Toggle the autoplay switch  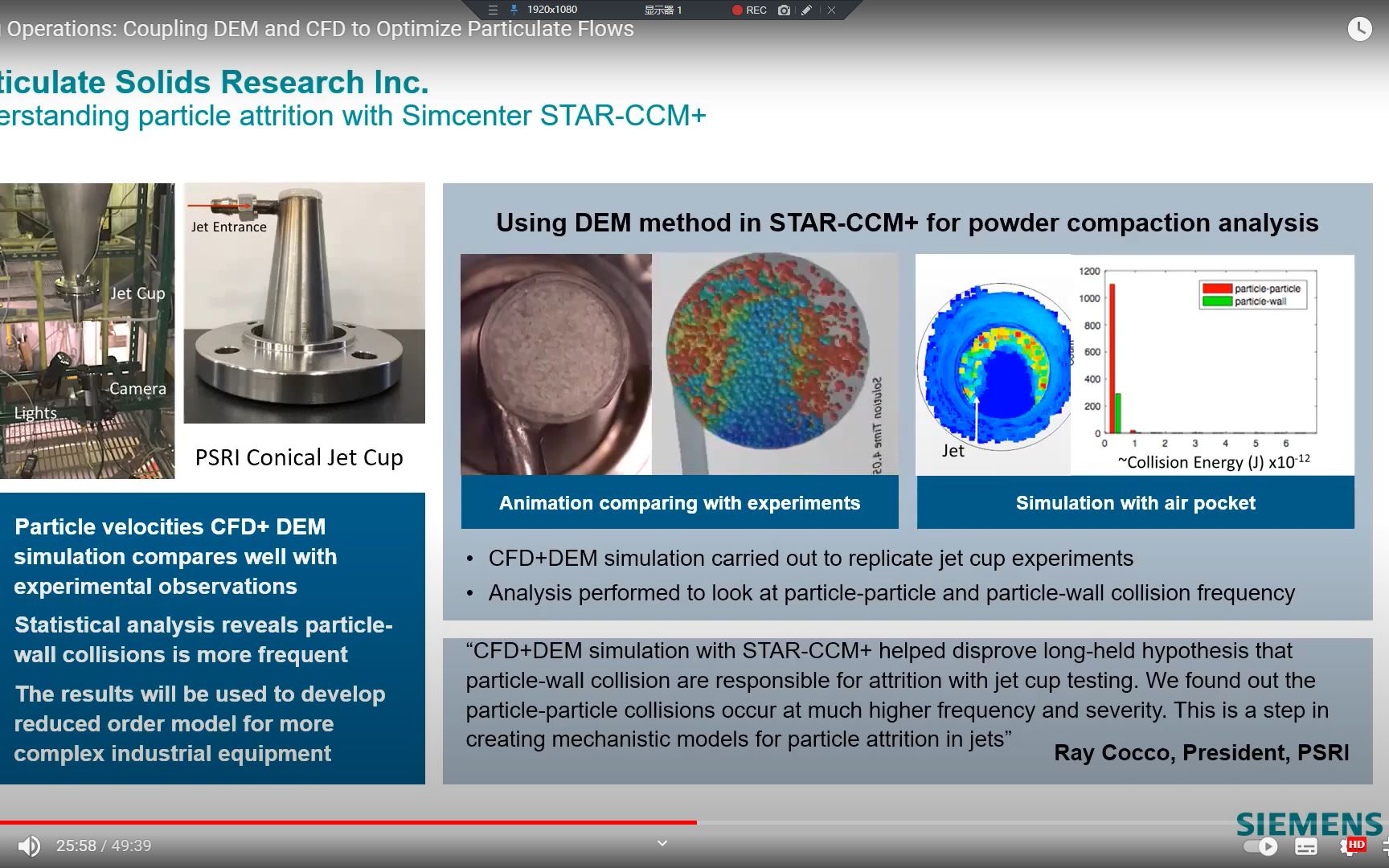tap(1260, 845)
